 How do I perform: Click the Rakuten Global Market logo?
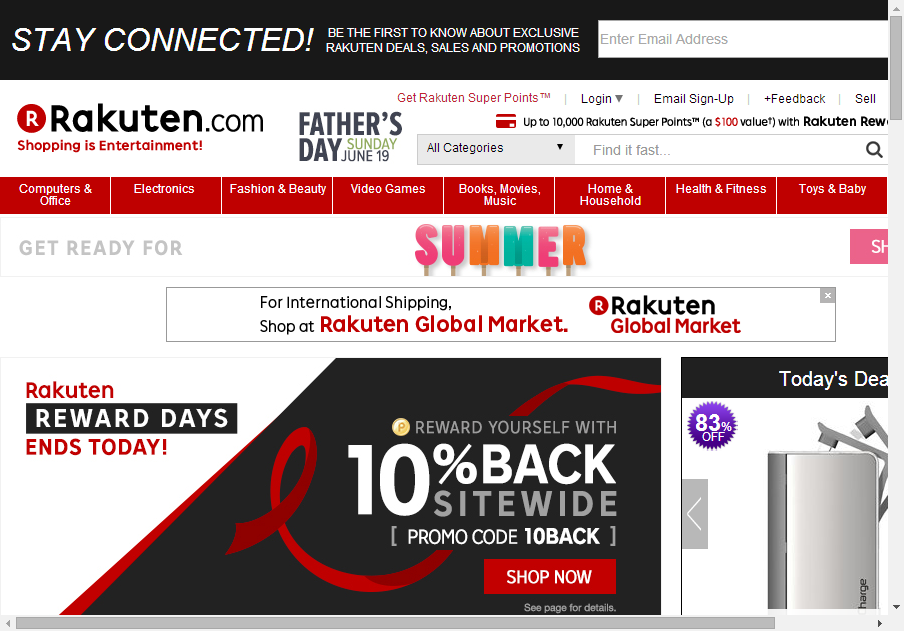click(x=664, y=315)
